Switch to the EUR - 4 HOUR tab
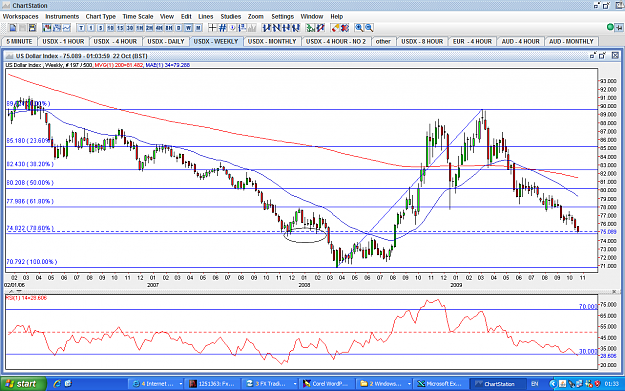Image resolution: width=625 pixels, height=391 pixels. tap(472, 41)
